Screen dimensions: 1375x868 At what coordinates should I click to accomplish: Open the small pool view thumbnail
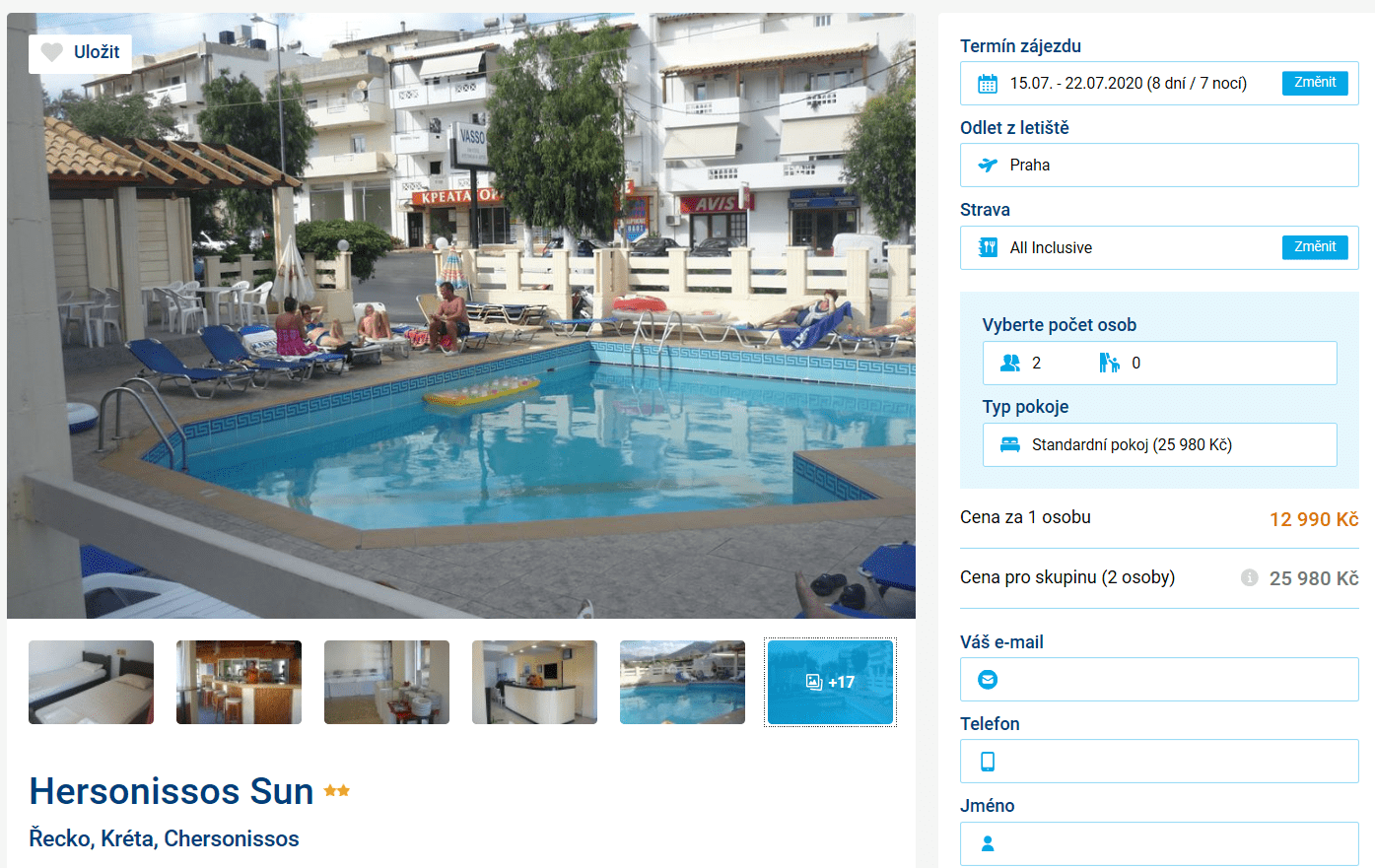pos(682,683)
